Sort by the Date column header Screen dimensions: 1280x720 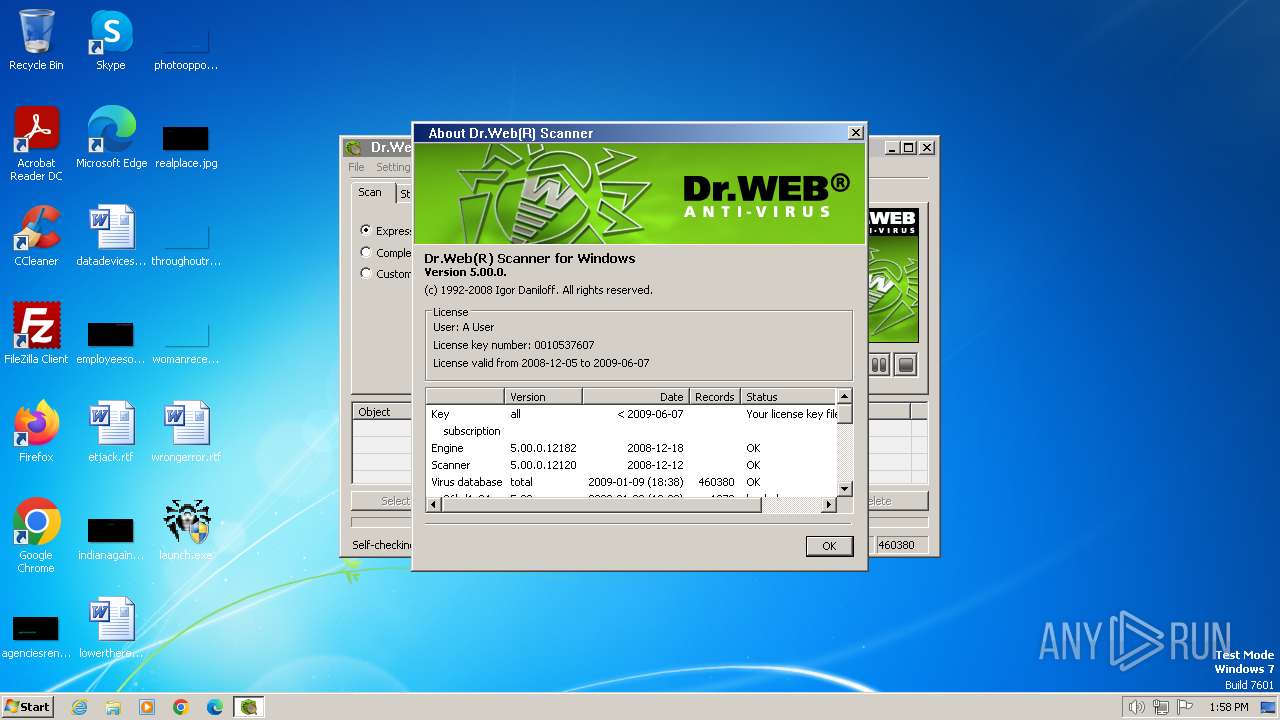[636, 397]
